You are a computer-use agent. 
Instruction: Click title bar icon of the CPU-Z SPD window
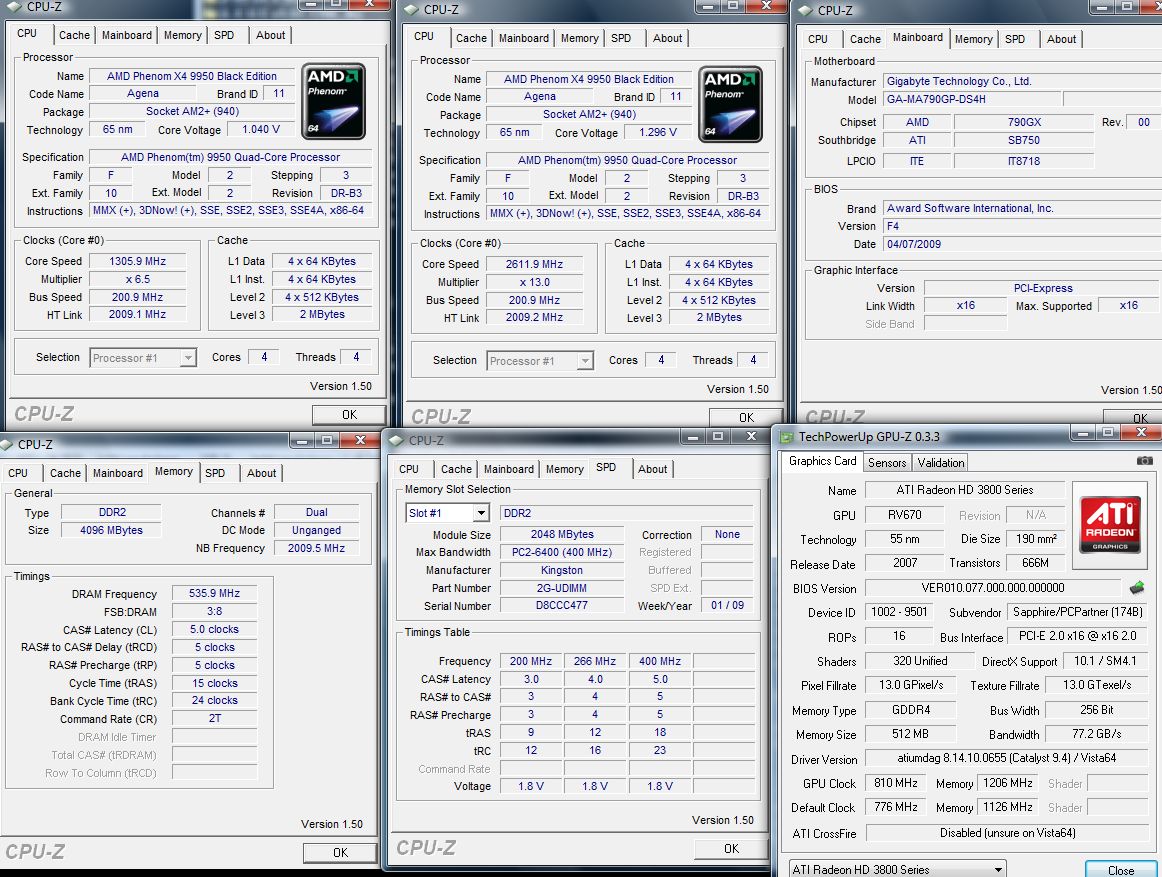pyautogui.click(x=398, y=440)
